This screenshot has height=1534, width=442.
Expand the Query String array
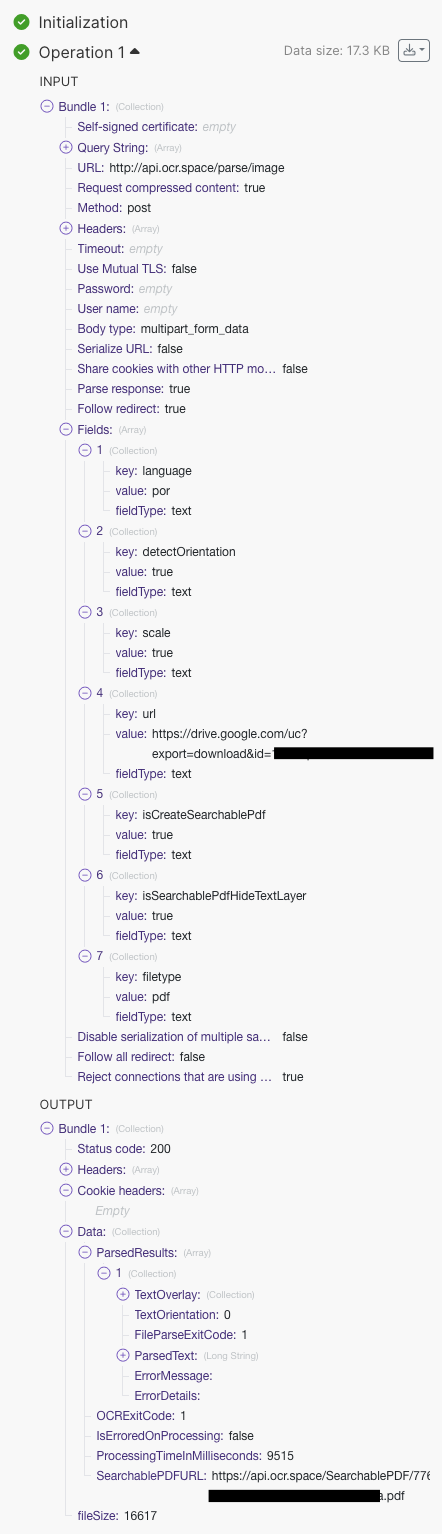point(66,148)
